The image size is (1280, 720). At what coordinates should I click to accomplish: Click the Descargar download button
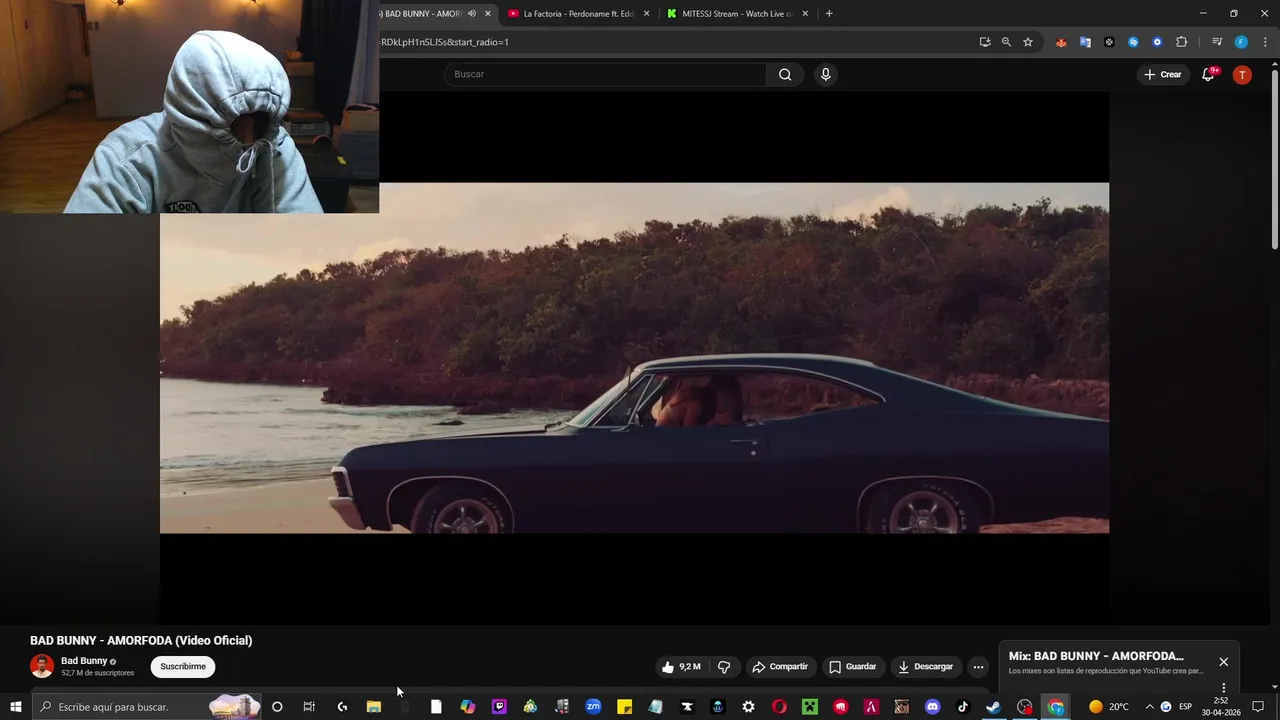coord(926,666)
